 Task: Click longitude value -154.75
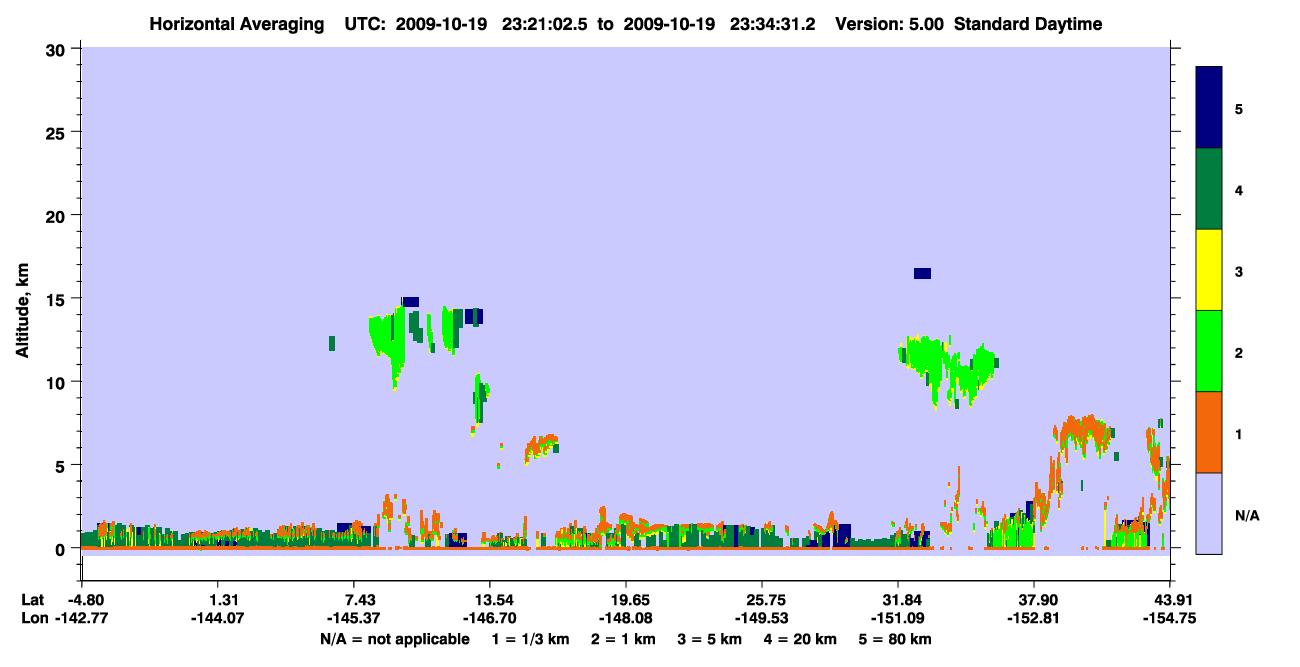point(1170,618)
